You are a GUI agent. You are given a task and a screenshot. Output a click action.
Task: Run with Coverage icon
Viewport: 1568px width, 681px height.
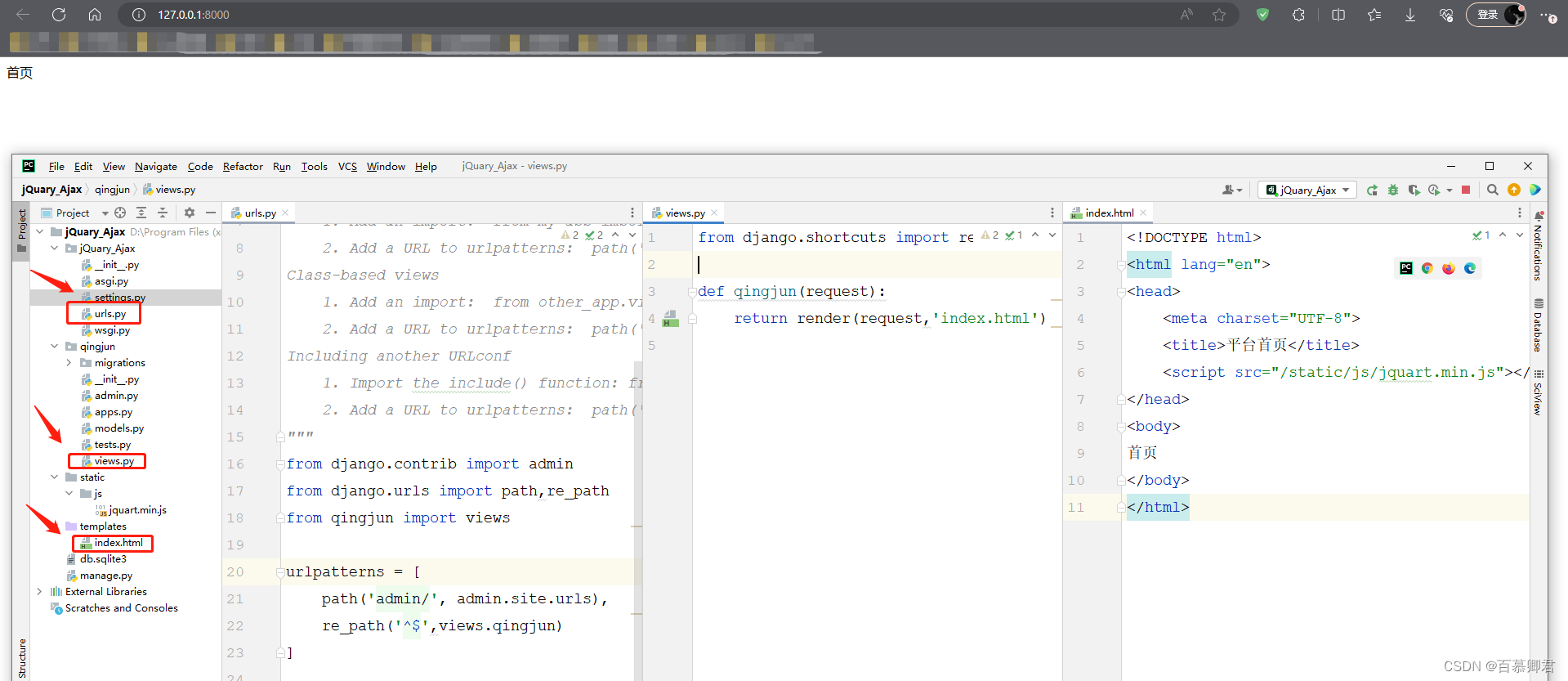1414,190
